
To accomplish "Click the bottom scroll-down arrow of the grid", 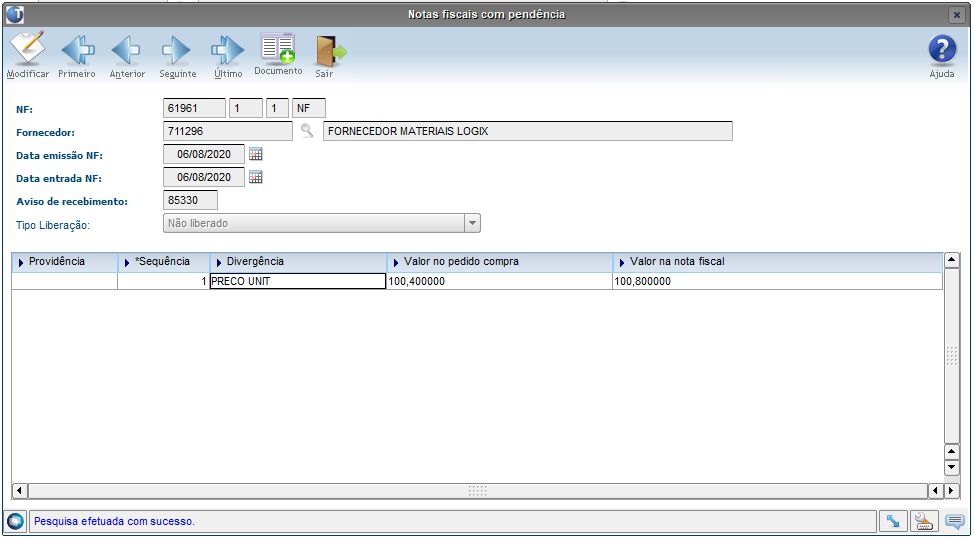I will pos(952,468).
